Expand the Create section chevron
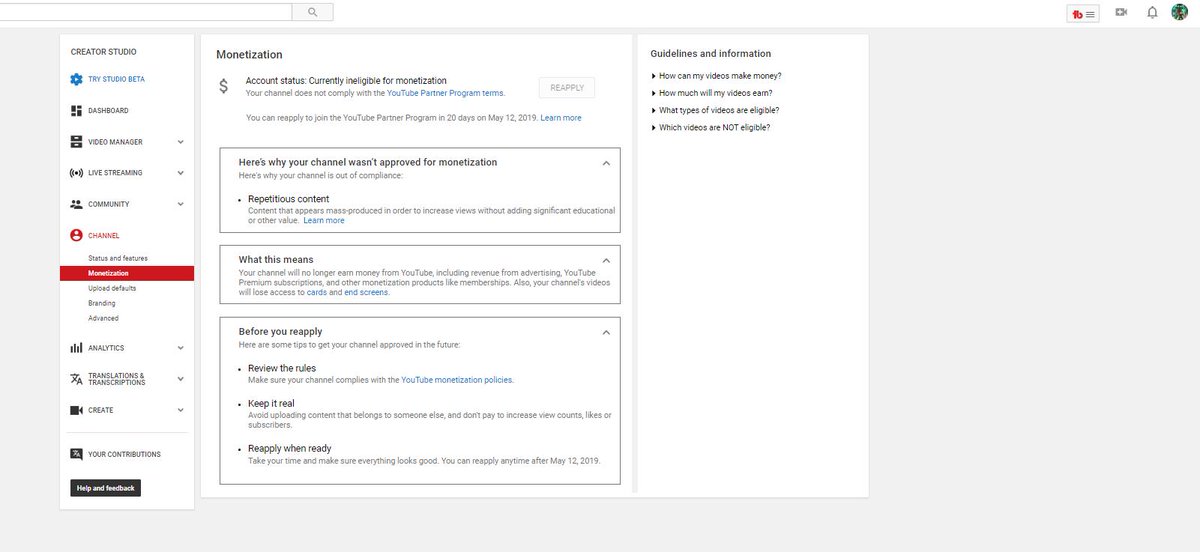The image size is (1200, 552). (180, 410)
